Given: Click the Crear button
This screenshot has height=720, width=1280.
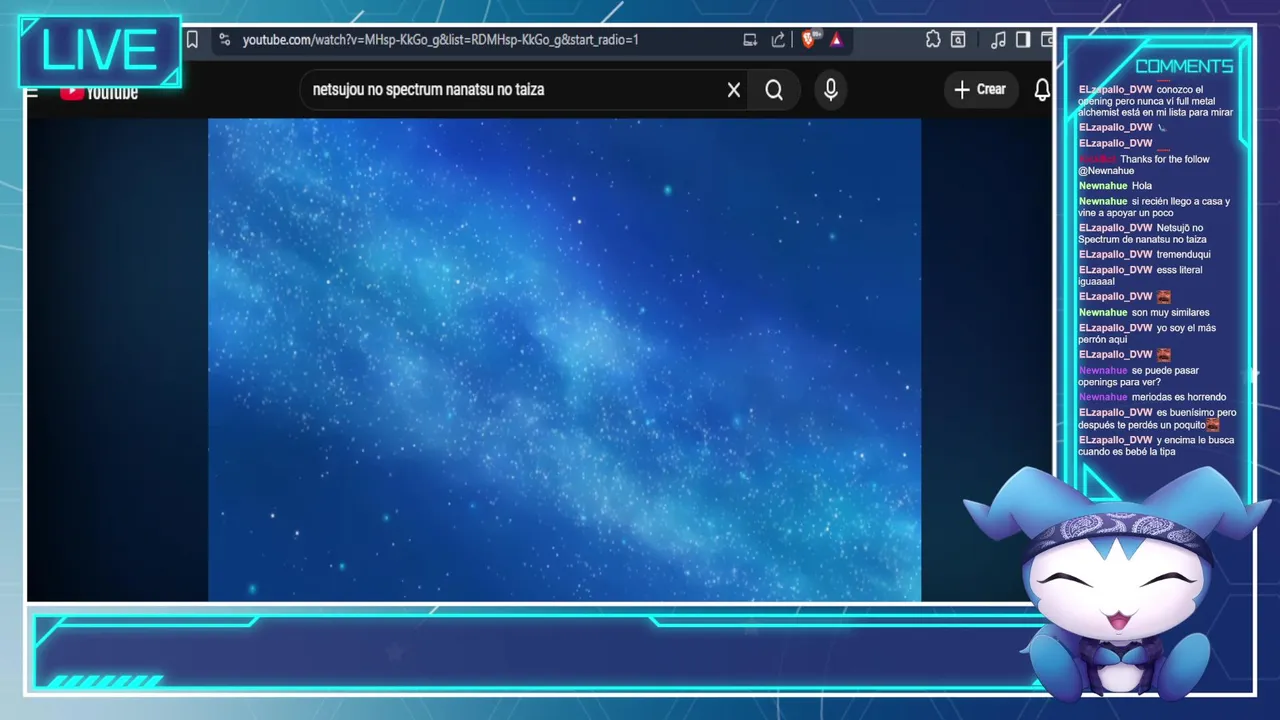Looking at the screenshot, I should pyautogui.click(x=980, y=89).
